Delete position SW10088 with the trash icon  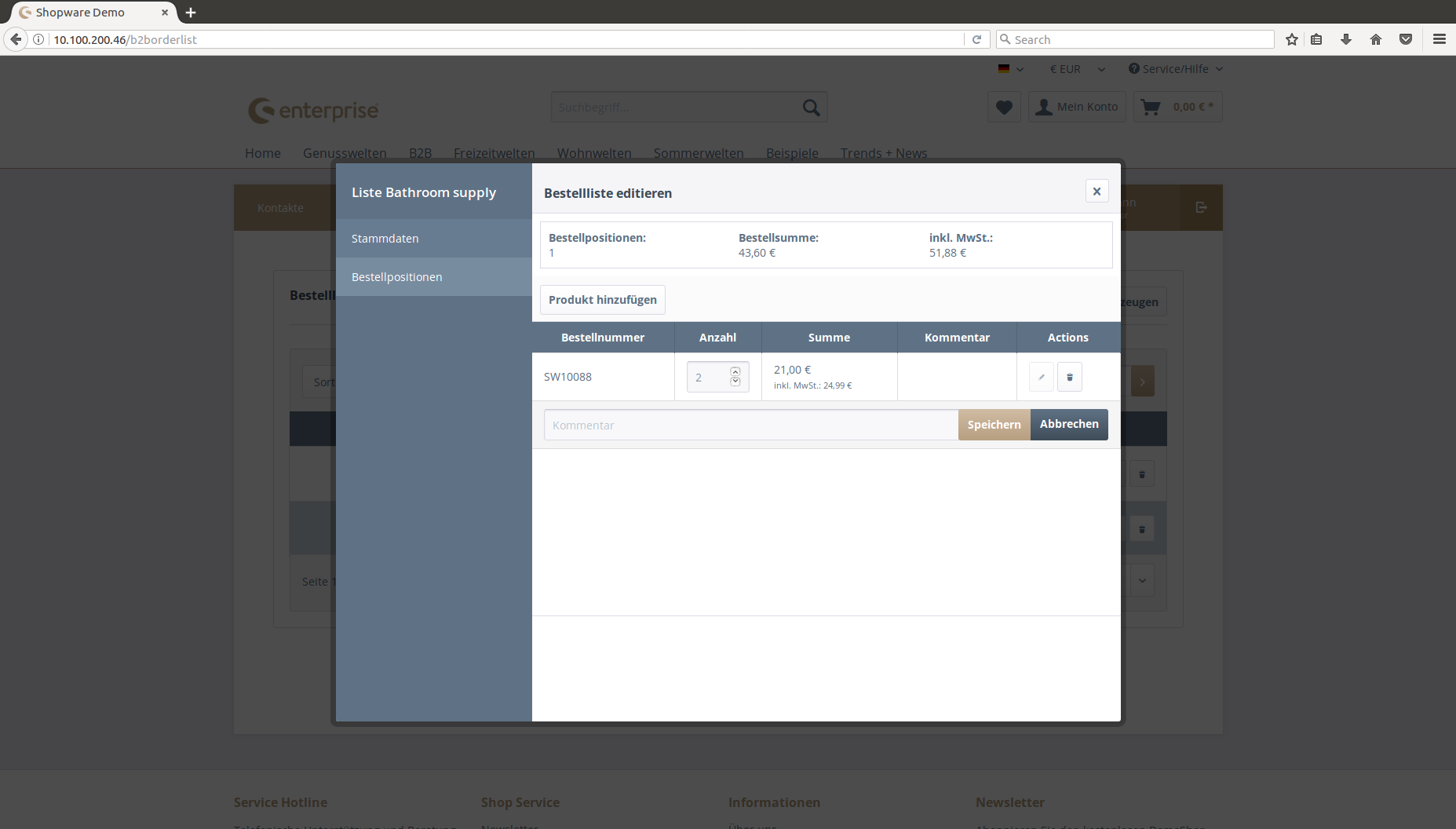tap(1069, 378)
